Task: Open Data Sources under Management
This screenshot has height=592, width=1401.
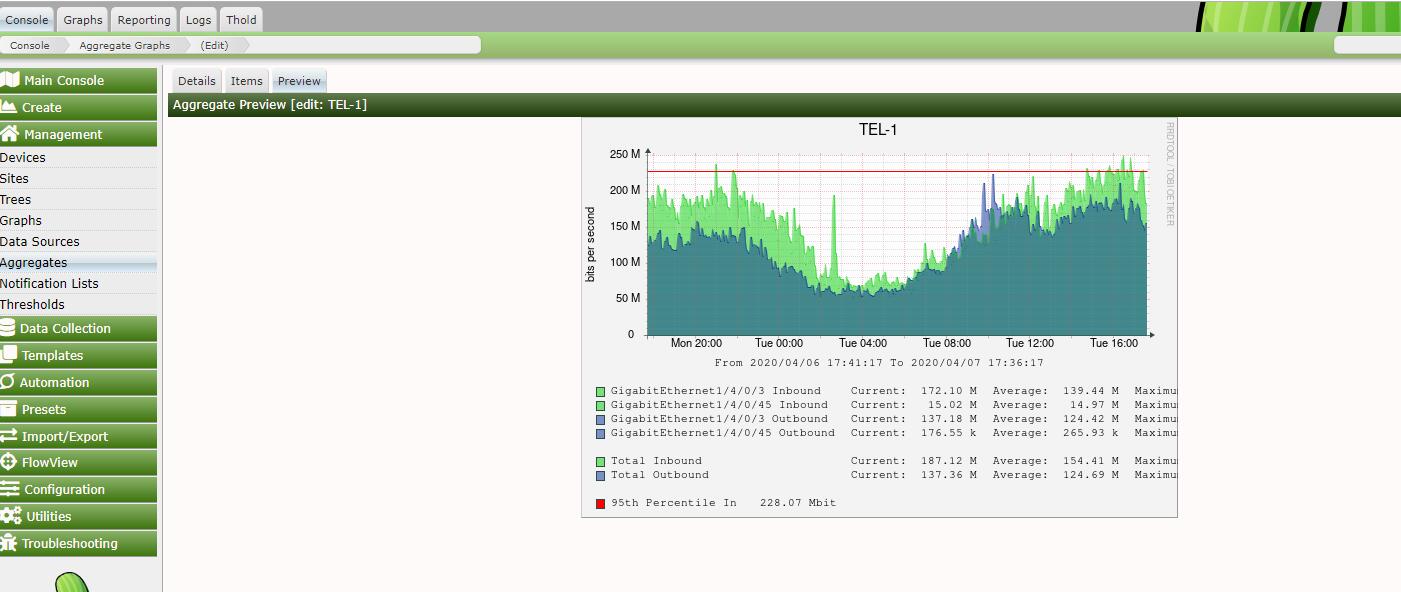Action: coord(78,241)
